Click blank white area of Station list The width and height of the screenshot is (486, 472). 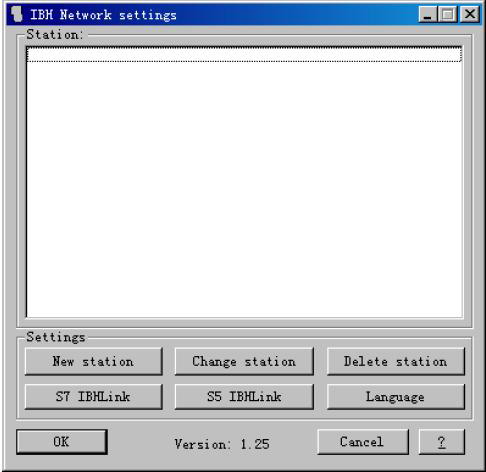(x=244, y=190)
